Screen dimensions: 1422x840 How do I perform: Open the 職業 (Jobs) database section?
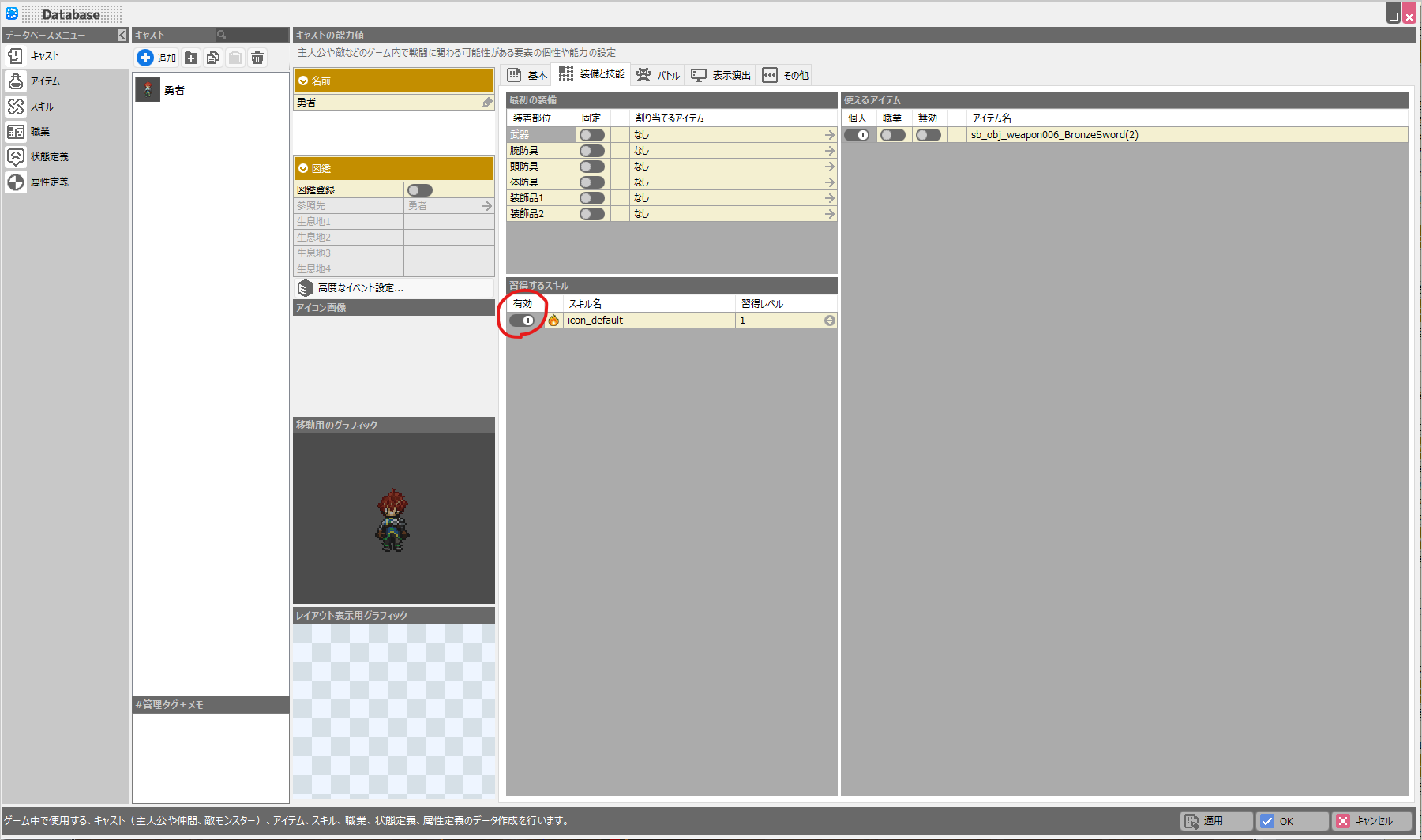coord(39,132)
